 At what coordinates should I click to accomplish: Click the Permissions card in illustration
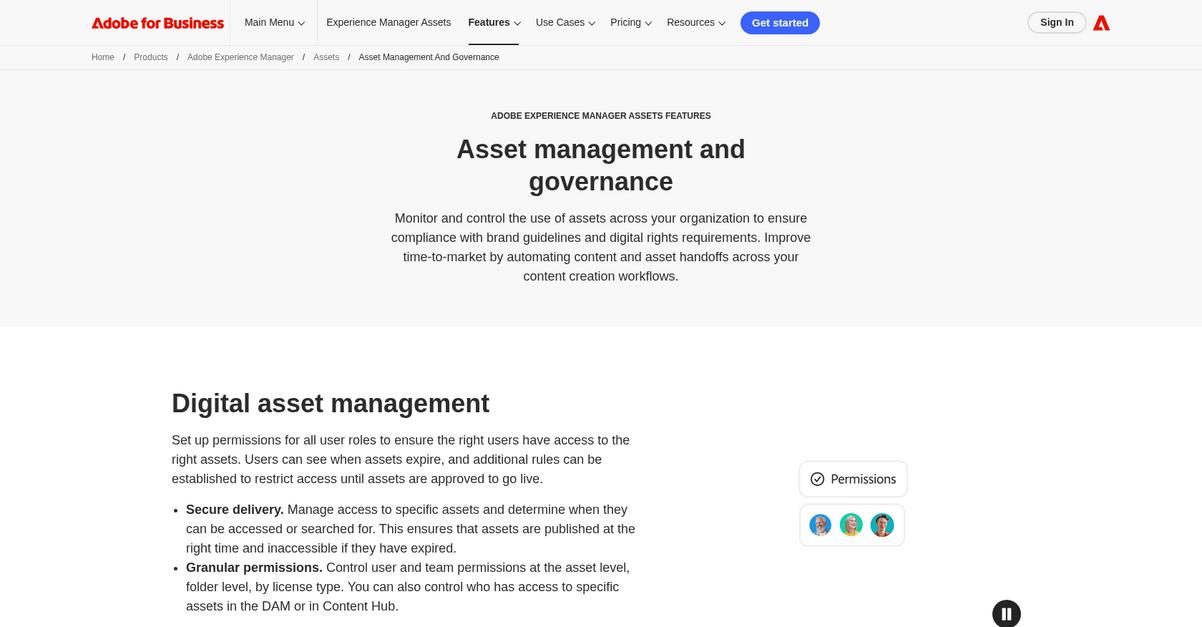coord(853,479)
